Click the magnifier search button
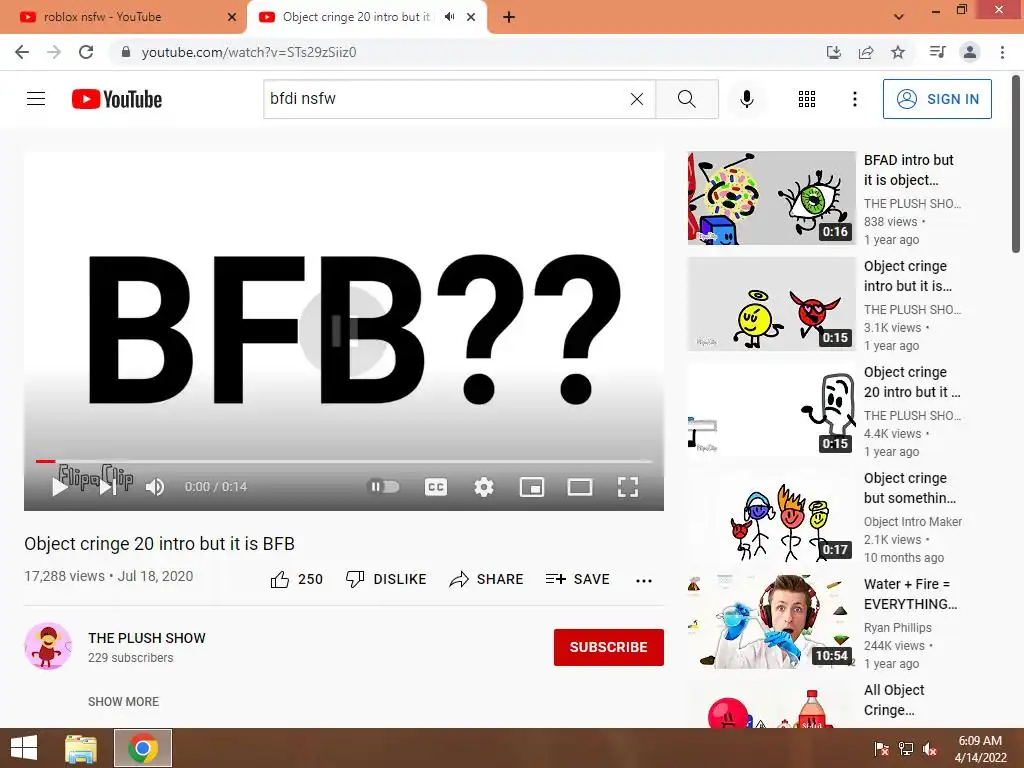This screenshot has width=1024, height=768. click(x=686, y=99)
